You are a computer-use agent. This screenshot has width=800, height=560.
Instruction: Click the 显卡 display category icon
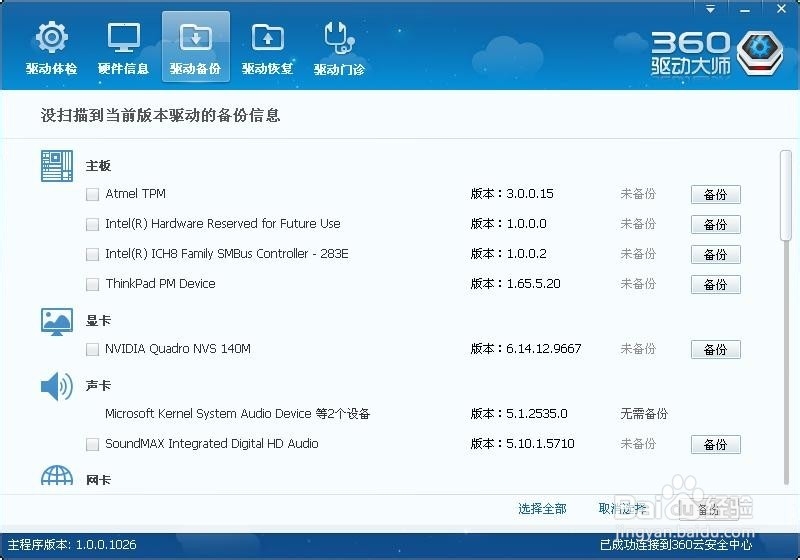[57, 322]
